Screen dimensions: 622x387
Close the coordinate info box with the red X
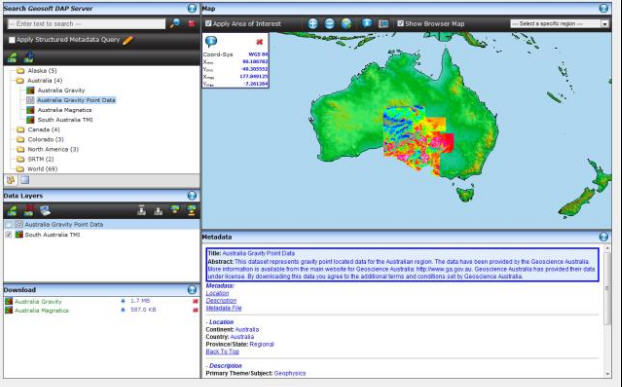coord(259,42)
